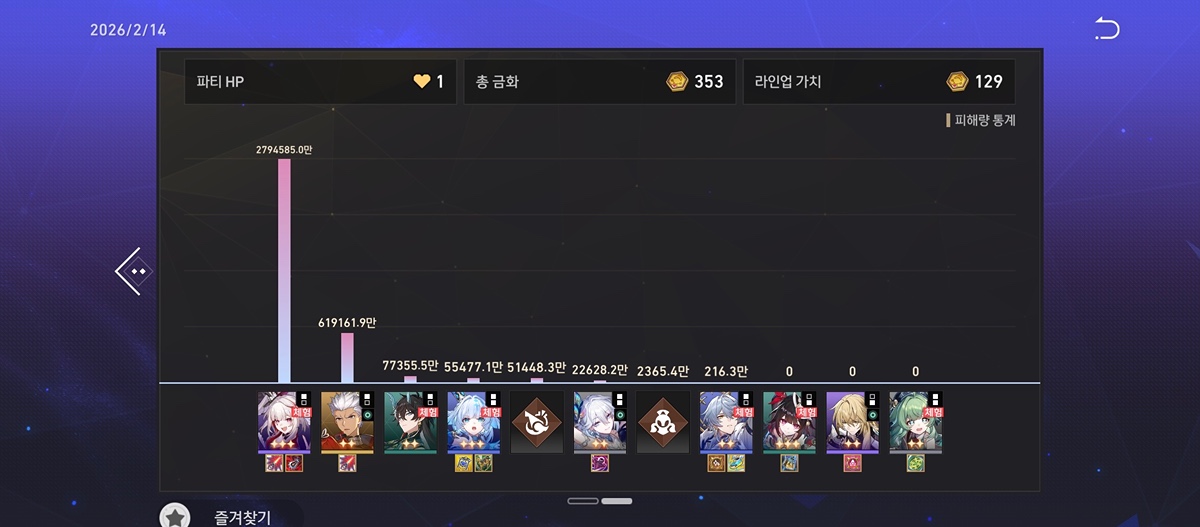Select the white-haired top damage character portrait
1200x527 pixels.
coord(284,422)
